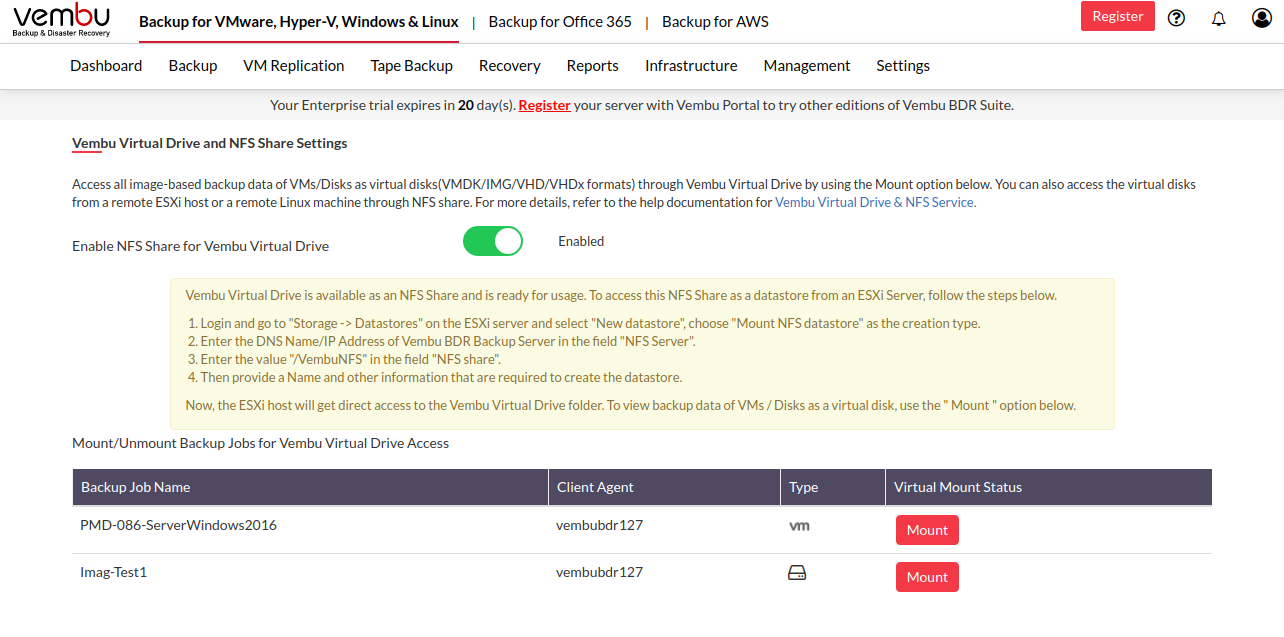Open the user account profile icon
This screenshot has height=637, width=1284.
tap(1262, 18)
